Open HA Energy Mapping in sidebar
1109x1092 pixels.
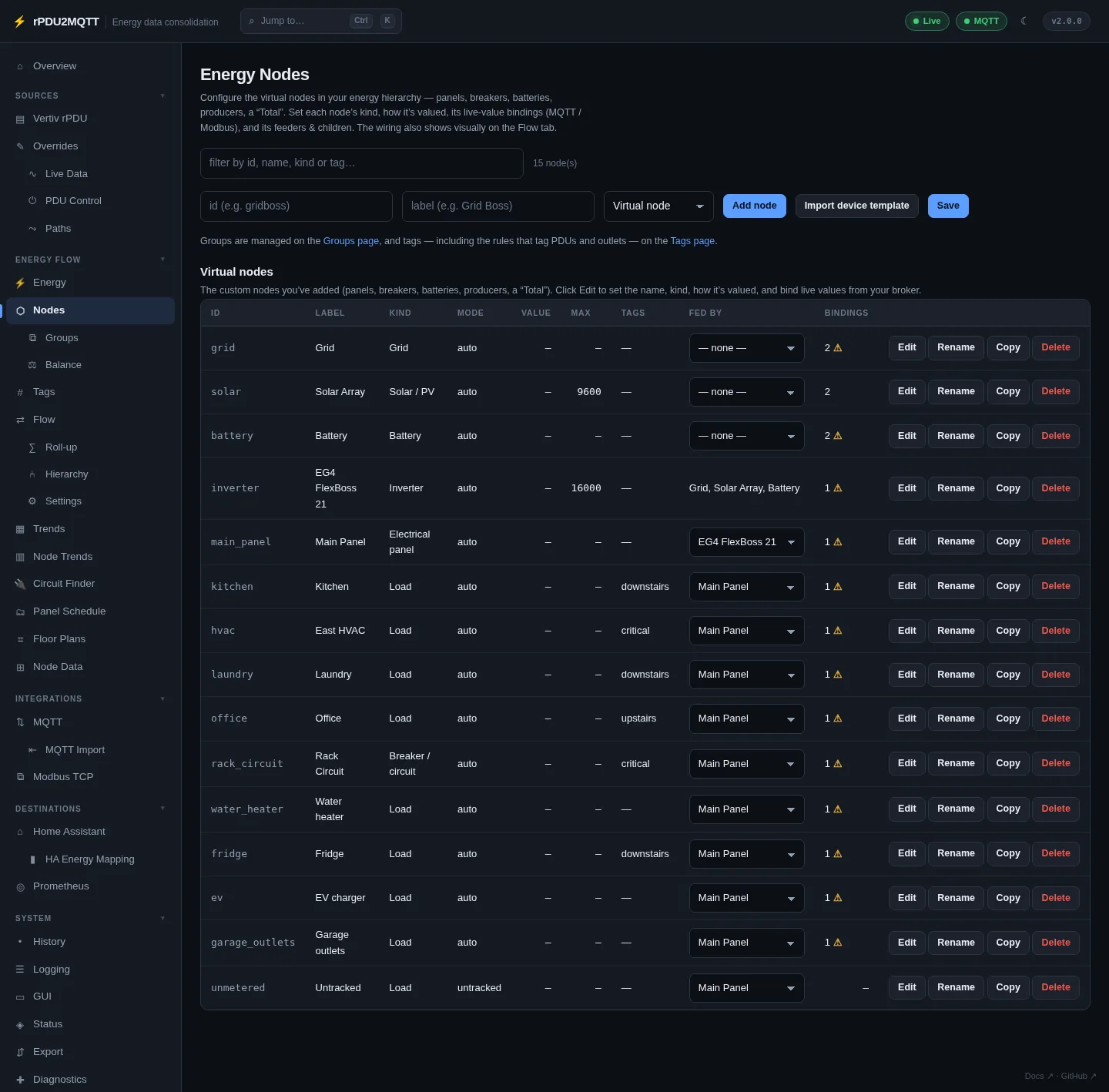coord(91,859)
